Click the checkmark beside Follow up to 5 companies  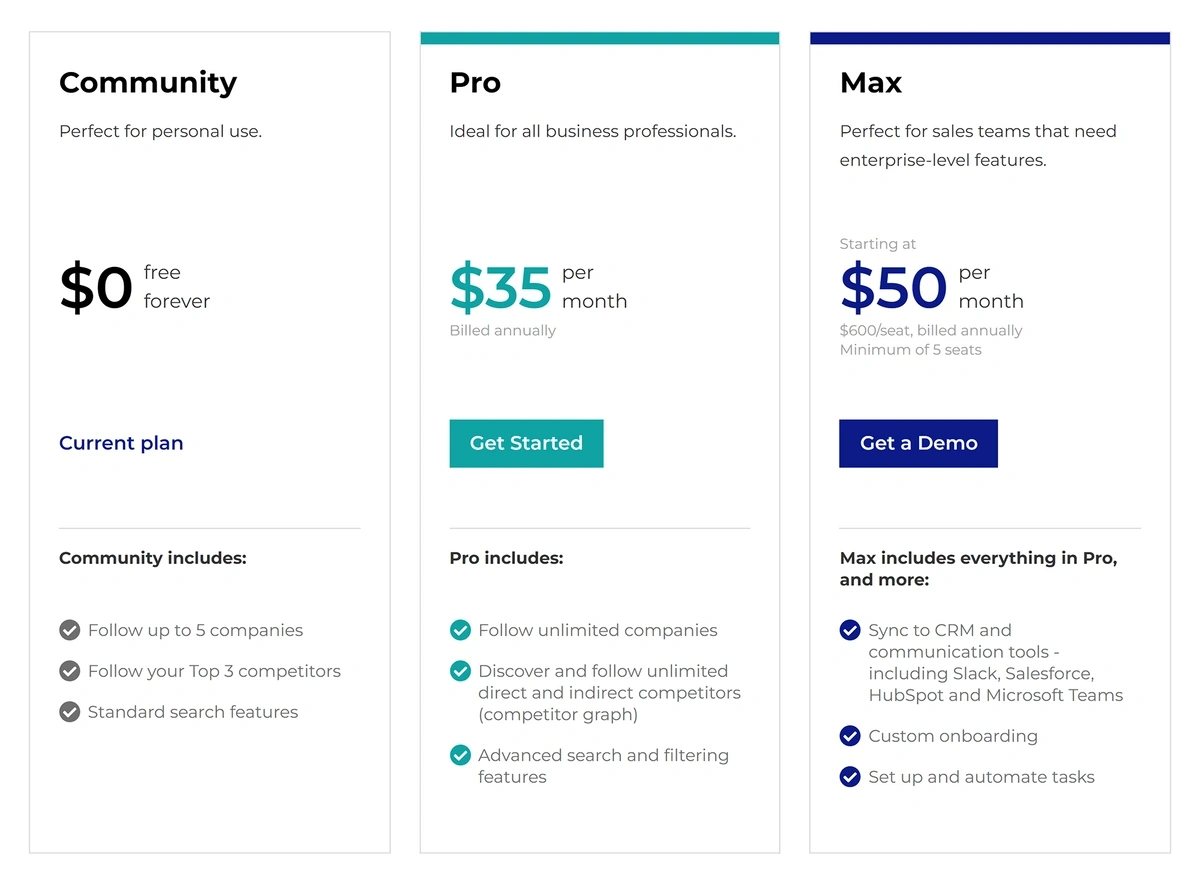69,630
